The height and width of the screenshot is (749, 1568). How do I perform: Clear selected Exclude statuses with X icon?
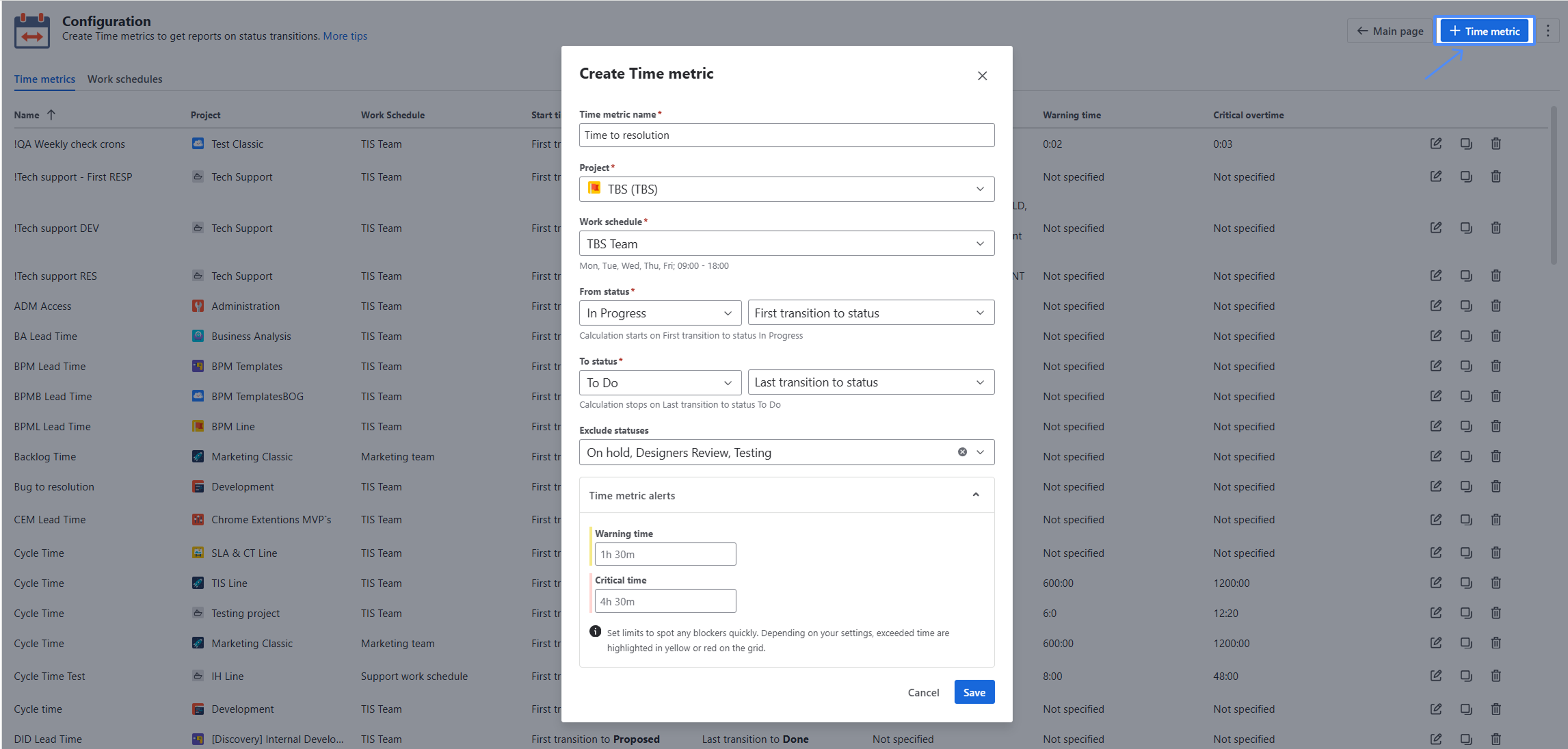(x=962, y=452)
